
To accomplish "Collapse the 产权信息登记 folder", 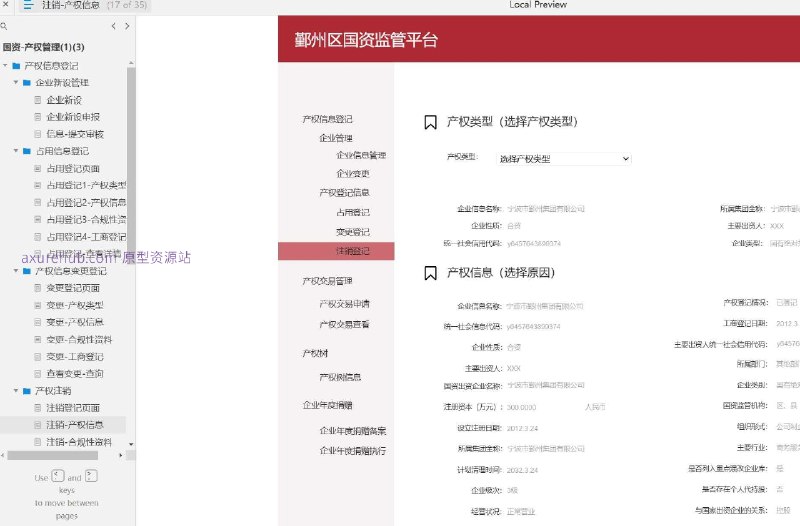I will (5, 65).
